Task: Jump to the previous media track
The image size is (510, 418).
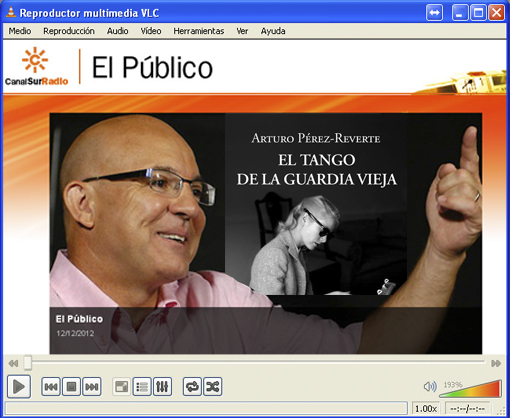Action: (x=51, y=387)
